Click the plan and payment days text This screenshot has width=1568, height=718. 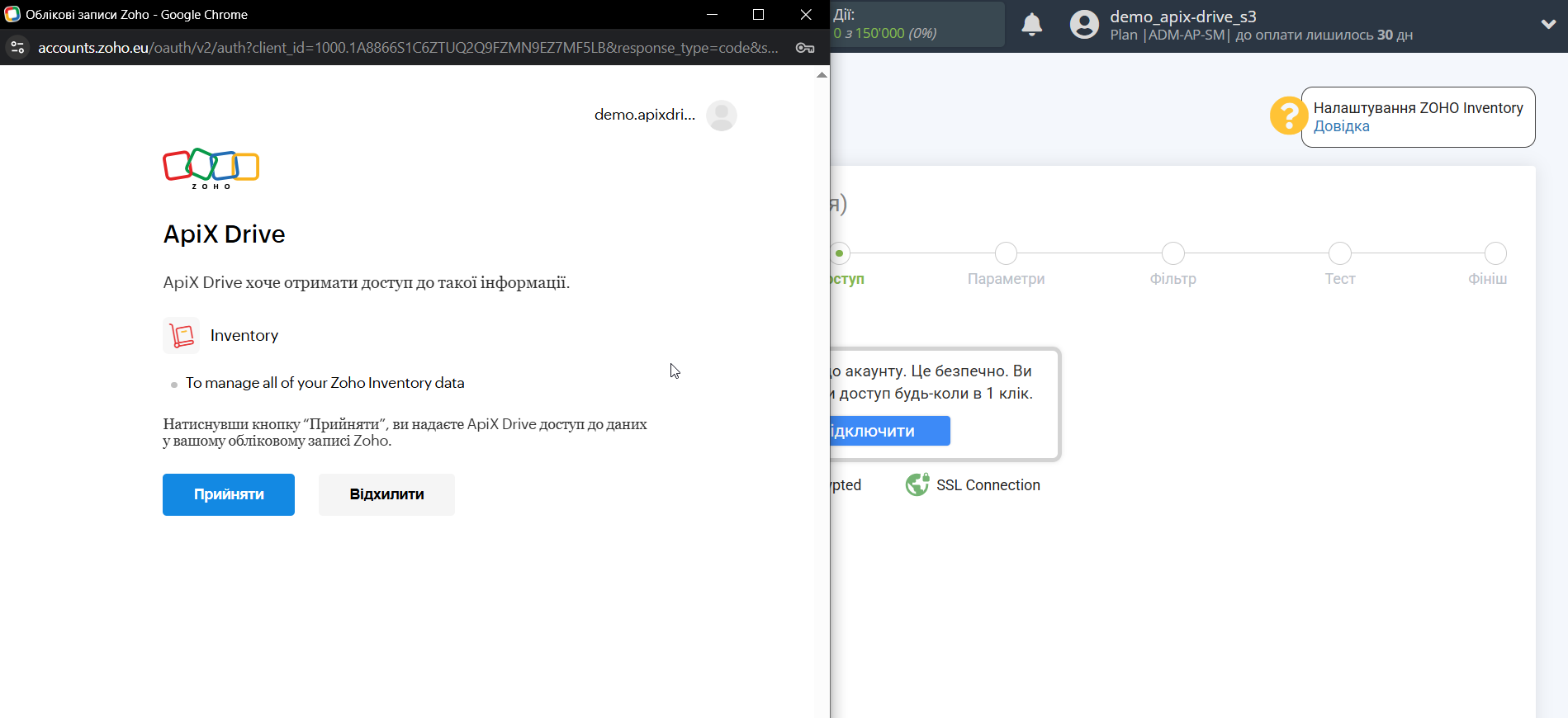click(x=1262, y=35)
